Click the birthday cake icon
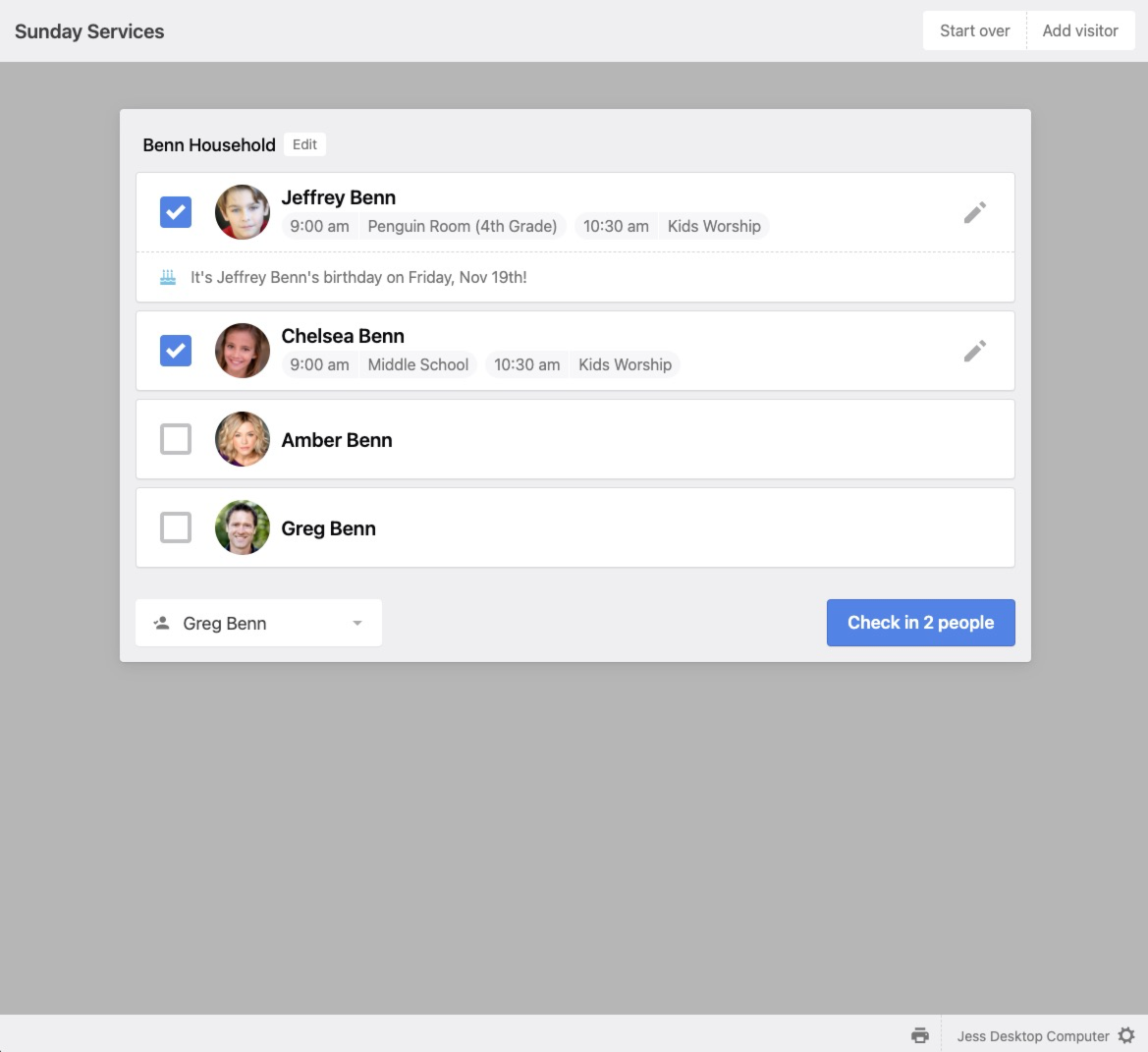This screenshot has width=1148, height=1052. [168, 277]
